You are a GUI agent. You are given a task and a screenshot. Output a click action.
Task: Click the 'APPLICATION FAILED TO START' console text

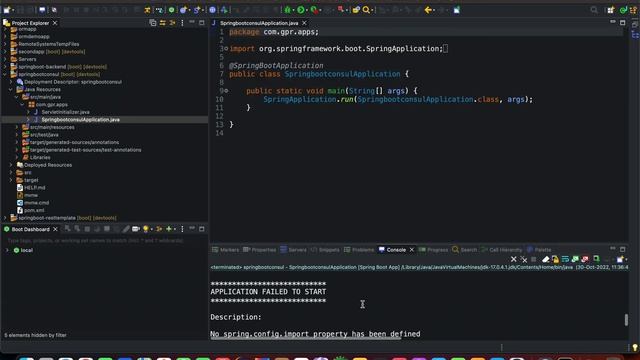tap(268, 291)
